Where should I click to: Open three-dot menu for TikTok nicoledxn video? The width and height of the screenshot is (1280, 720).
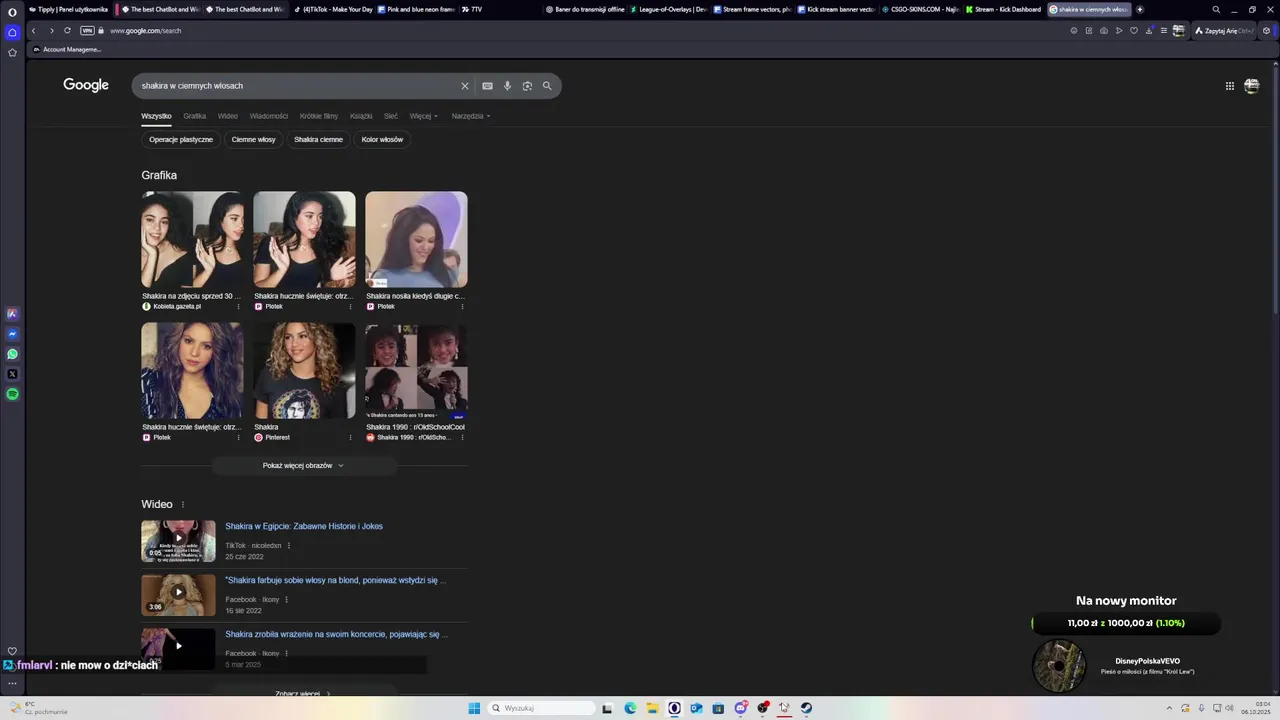tap(289, 546)
